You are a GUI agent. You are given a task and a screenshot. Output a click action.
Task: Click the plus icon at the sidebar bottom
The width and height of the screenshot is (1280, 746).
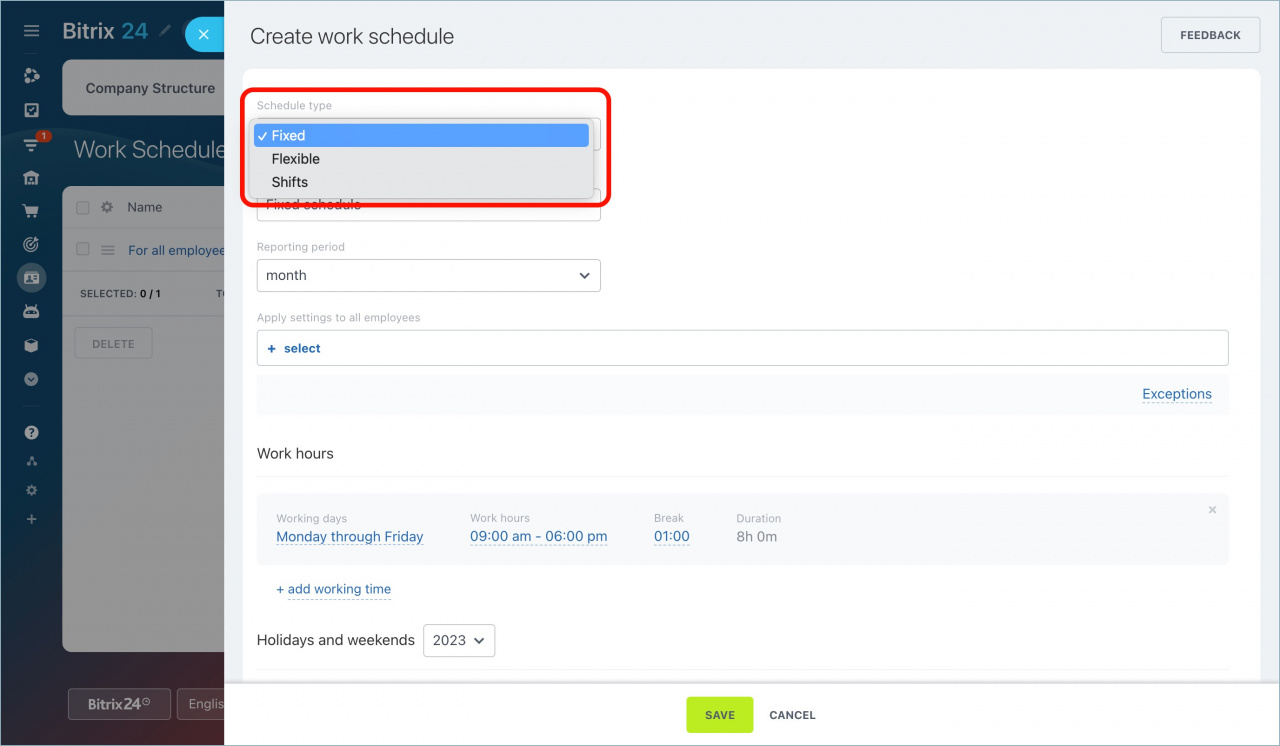[31, 519]
